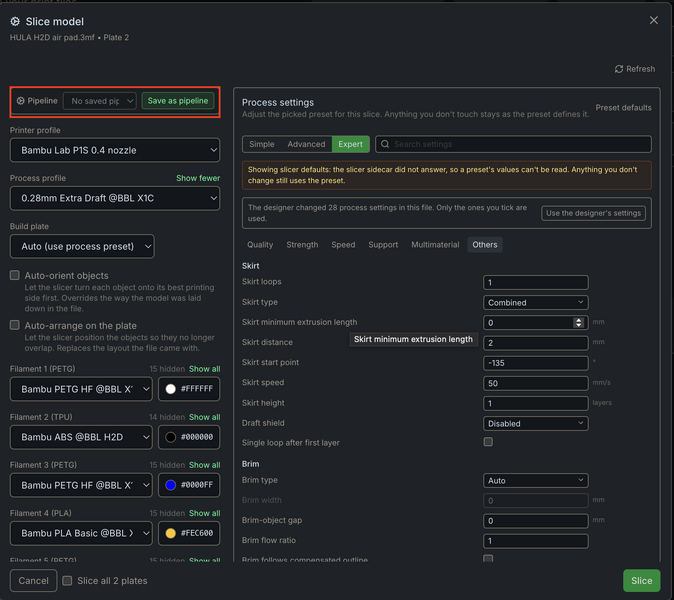Click the Skirt distance input field

click(536, 343)
